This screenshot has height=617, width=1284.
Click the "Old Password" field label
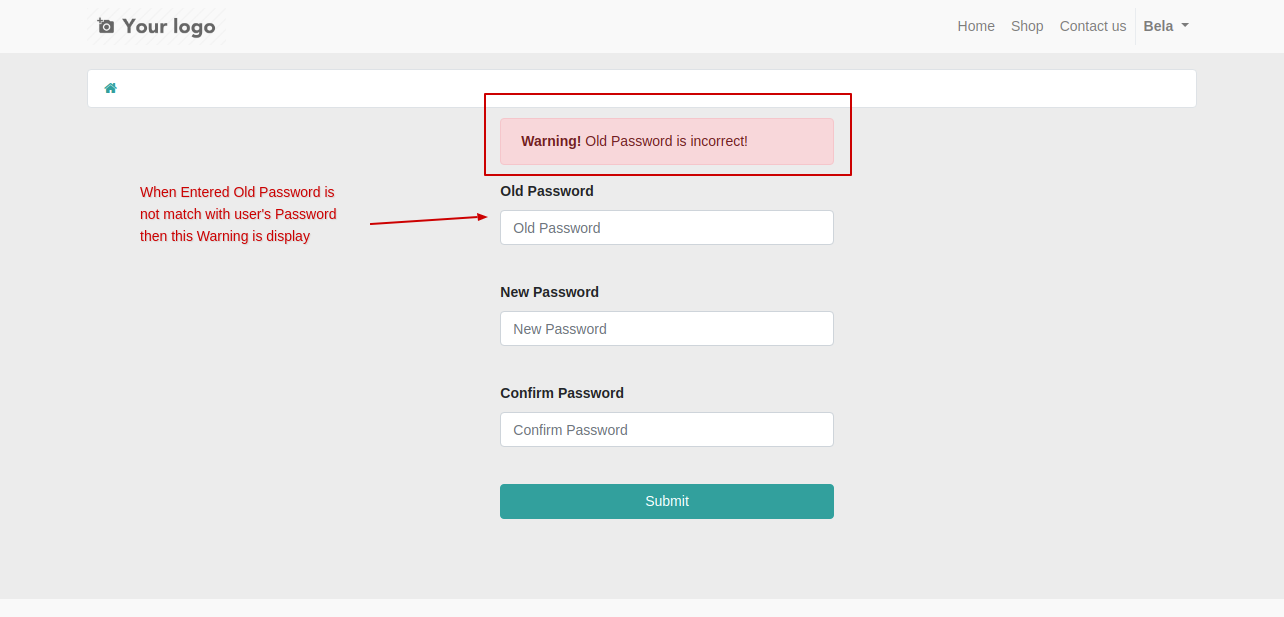(547, 191)
